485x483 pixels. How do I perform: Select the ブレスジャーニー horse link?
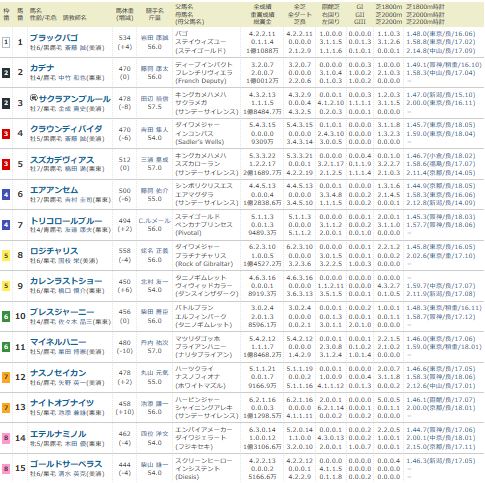point(62,312)
